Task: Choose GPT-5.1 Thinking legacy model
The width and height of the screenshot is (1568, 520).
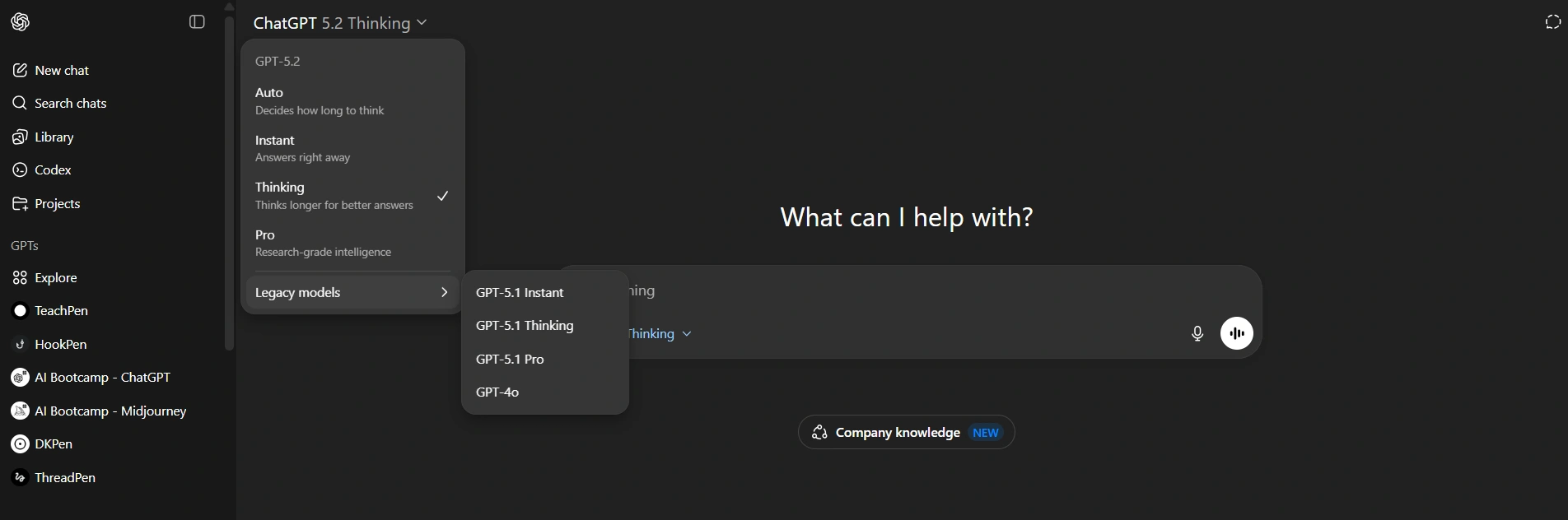Action: pyautogui.click(x=545, y=325)
